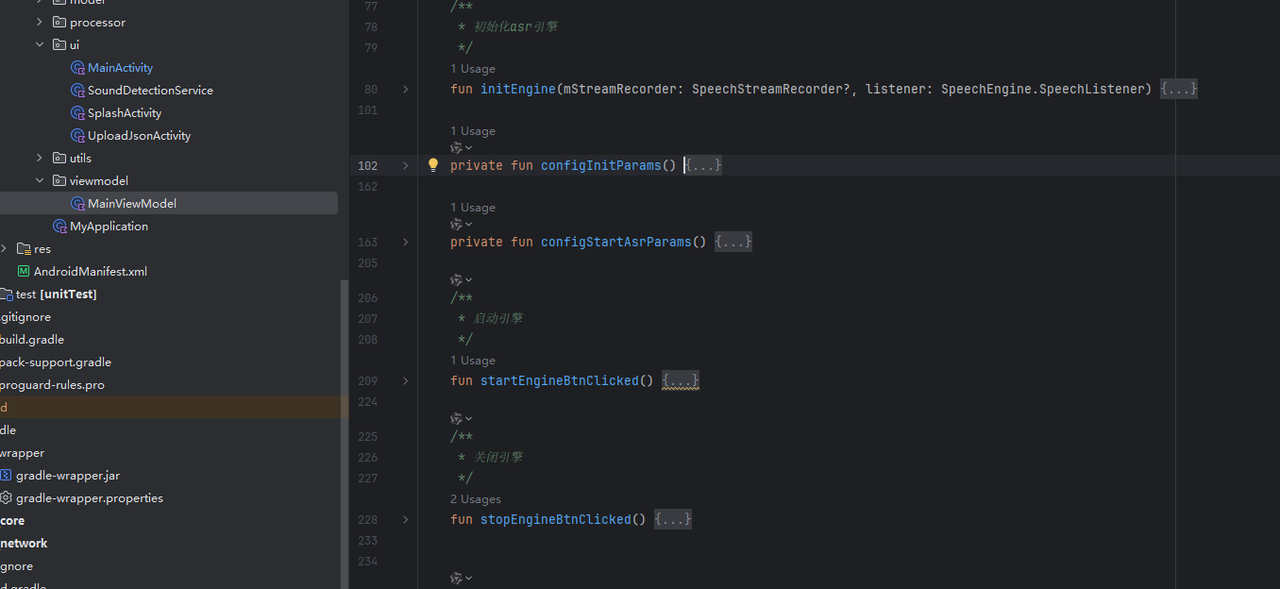Click the res folder icon

pyautogui.click(x=24, y=249)
